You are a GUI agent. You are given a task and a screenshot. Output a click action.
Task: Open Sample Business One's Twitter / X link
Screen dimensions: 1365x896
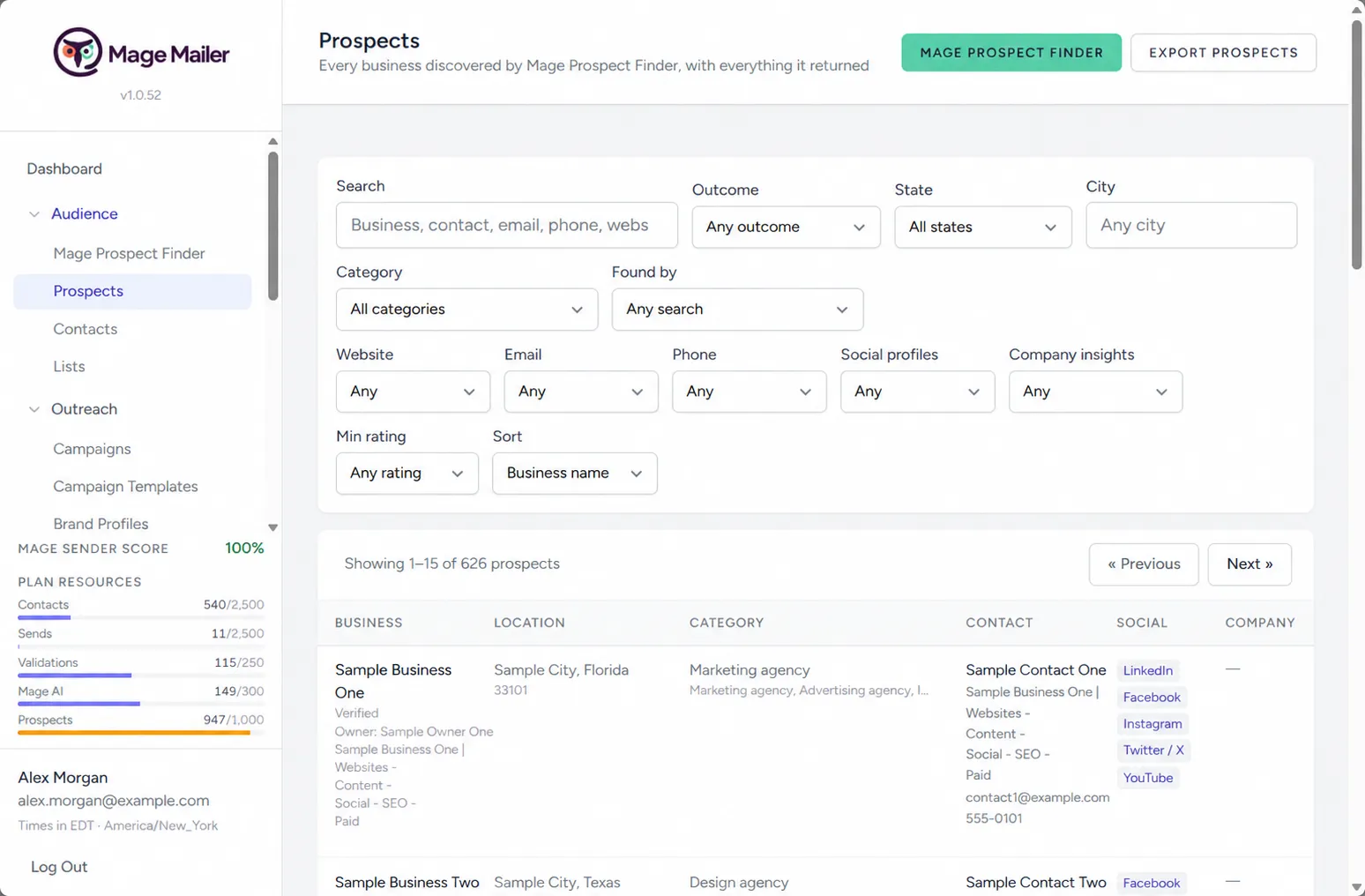1153,750
